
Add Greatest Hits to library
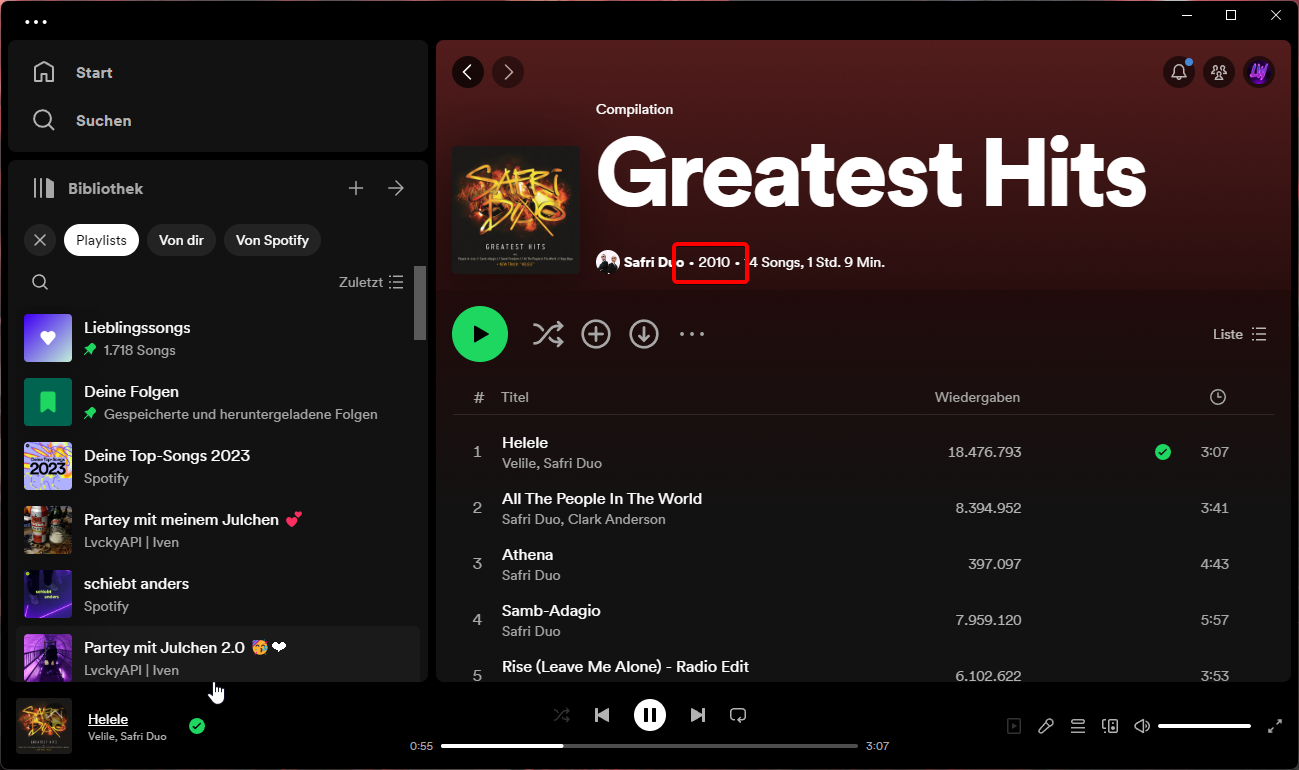(x=596, y=334)
